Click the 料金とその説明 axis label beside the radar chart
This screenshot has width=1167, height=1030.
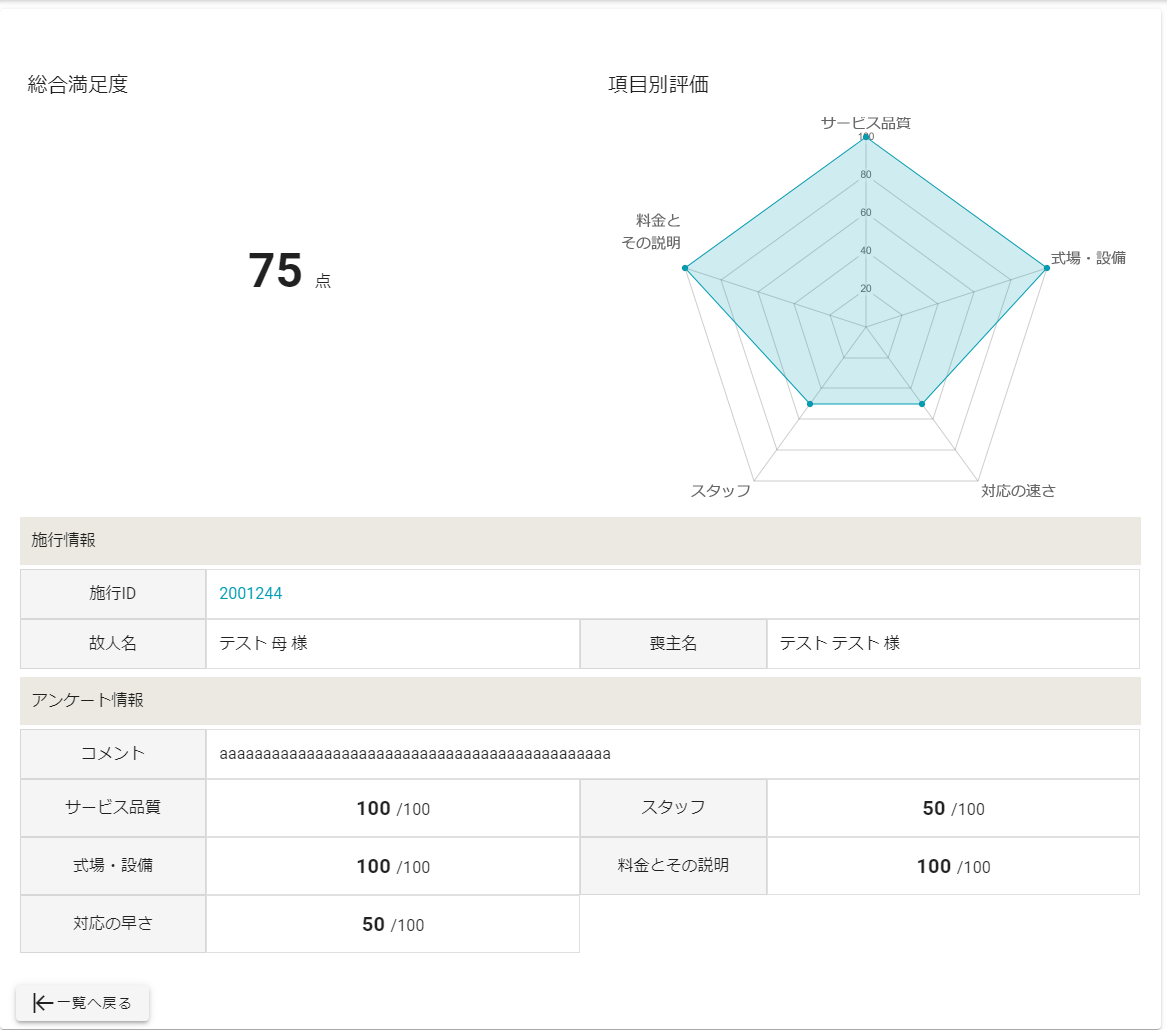651,232
